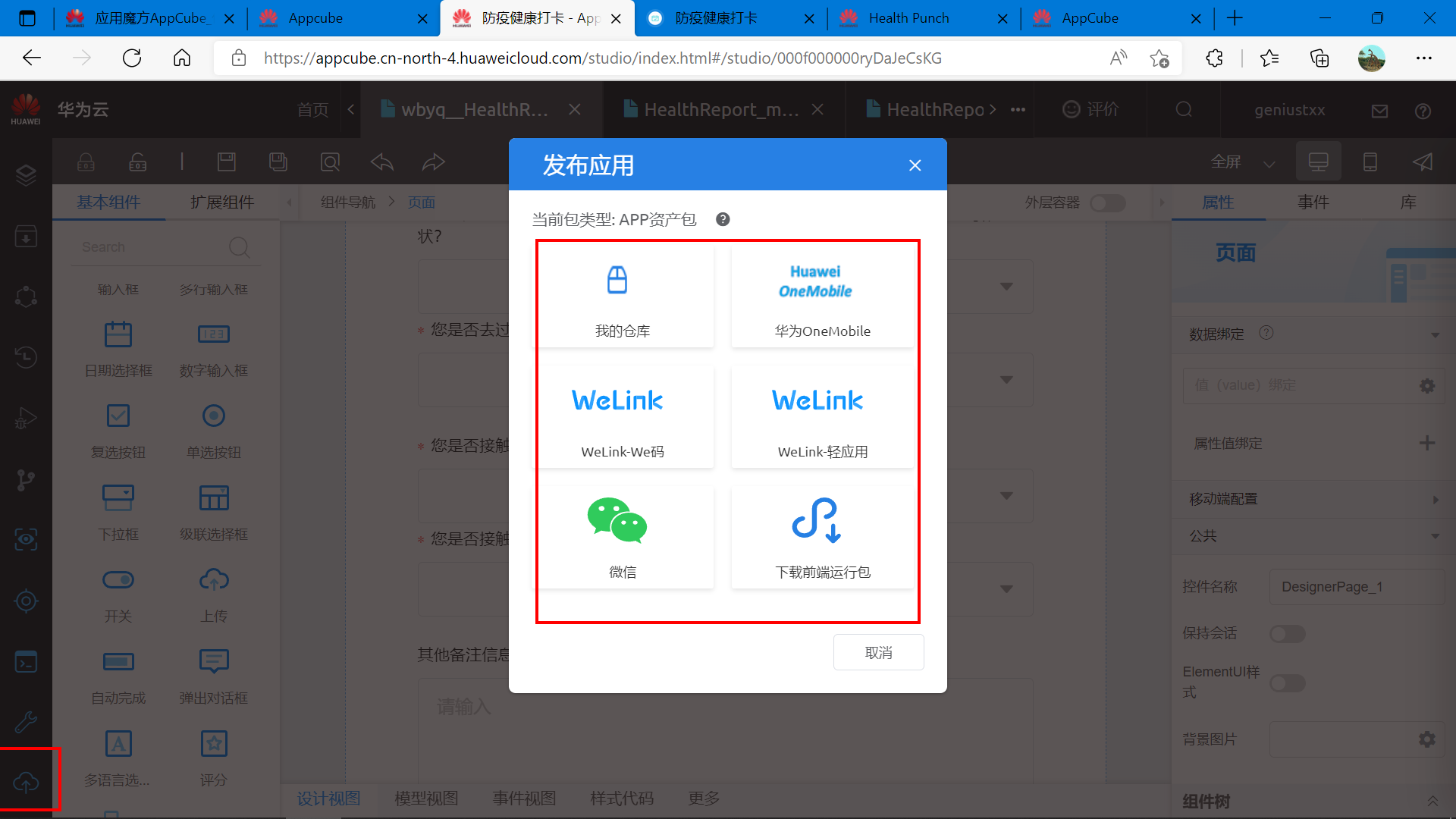Close the 发布应用 dialog
Viewport: 1456px width, 819px height.
point(915,165)
